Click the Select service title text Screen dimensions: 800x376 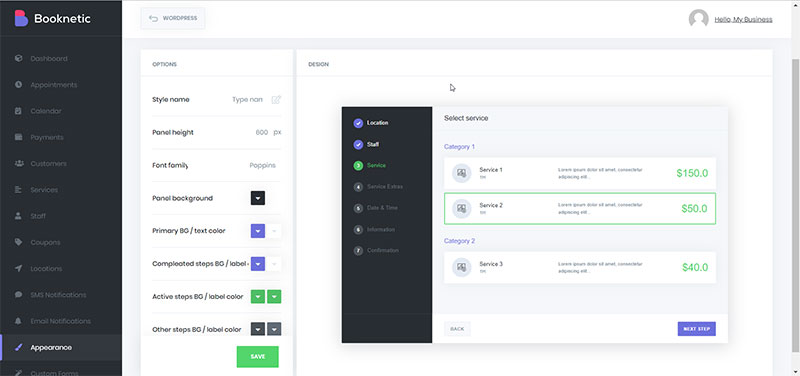[466, 118]
